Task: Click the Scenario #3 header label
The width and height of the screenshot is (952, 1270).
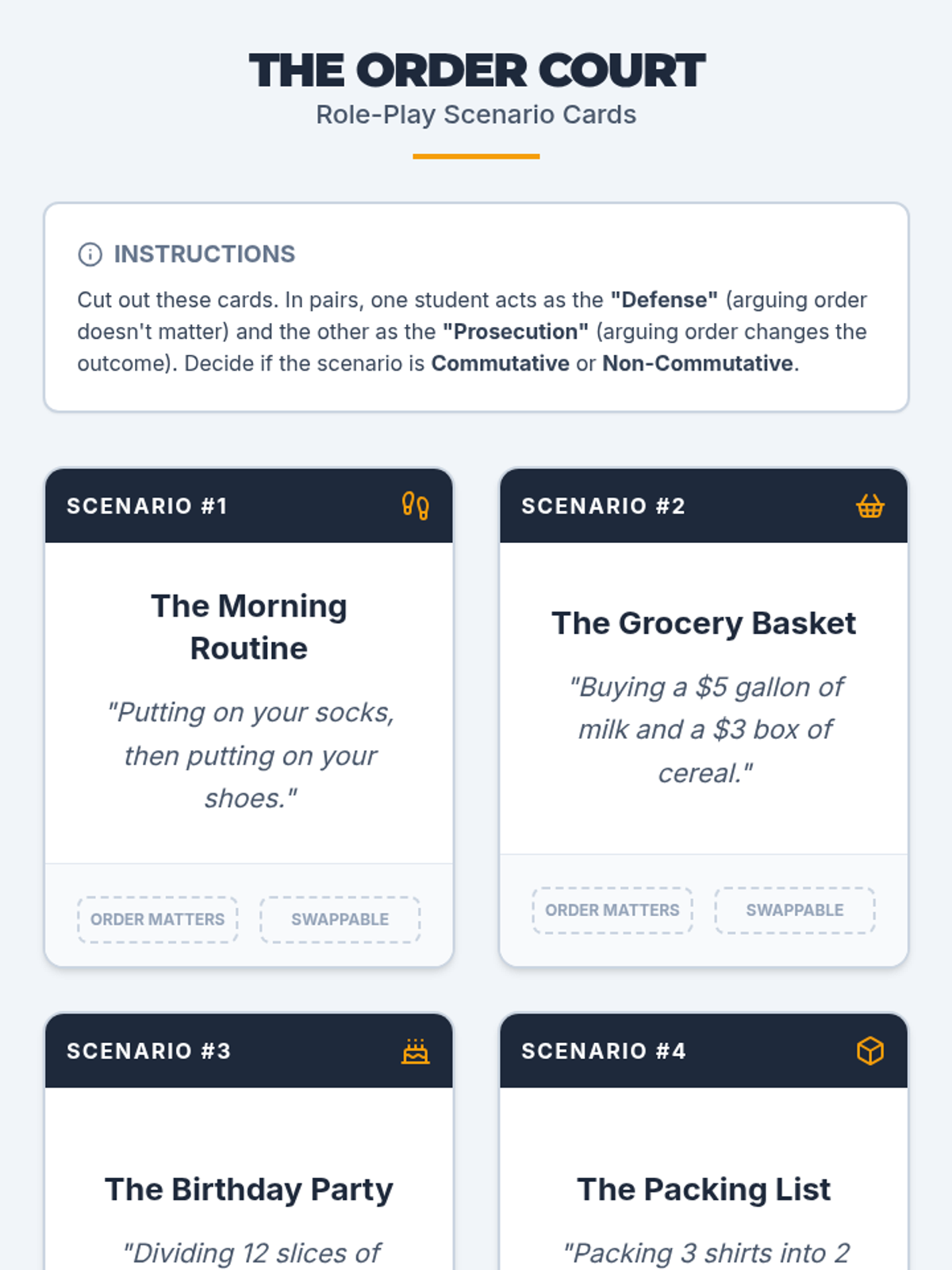Action: pos(149,1051)
